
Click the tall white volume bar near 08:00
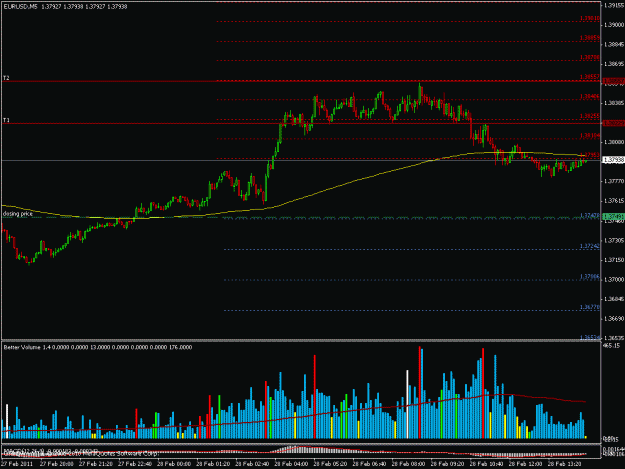(x=407, y=404)
